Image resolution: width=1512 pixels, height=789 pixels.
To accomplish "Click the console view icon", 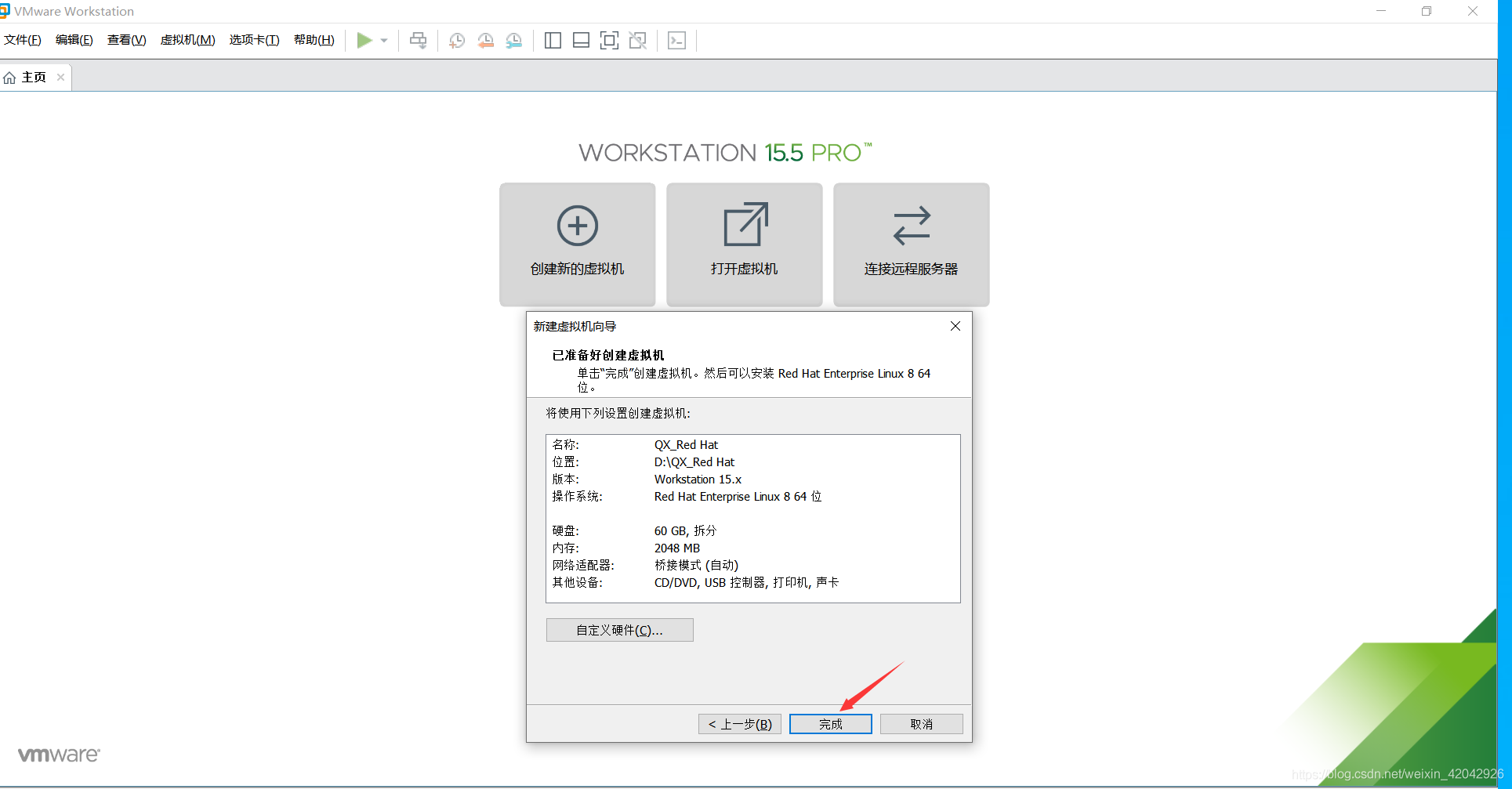I will coord(676,40).
